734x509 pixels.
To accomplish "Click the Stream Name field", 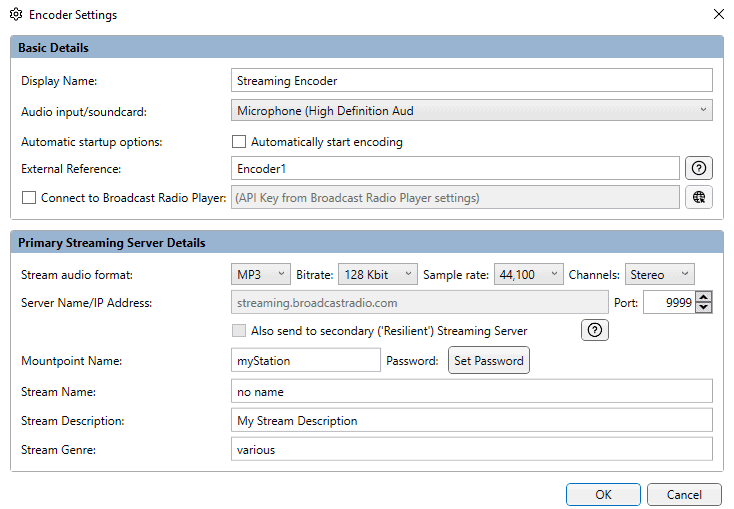I will click(472, 391).
